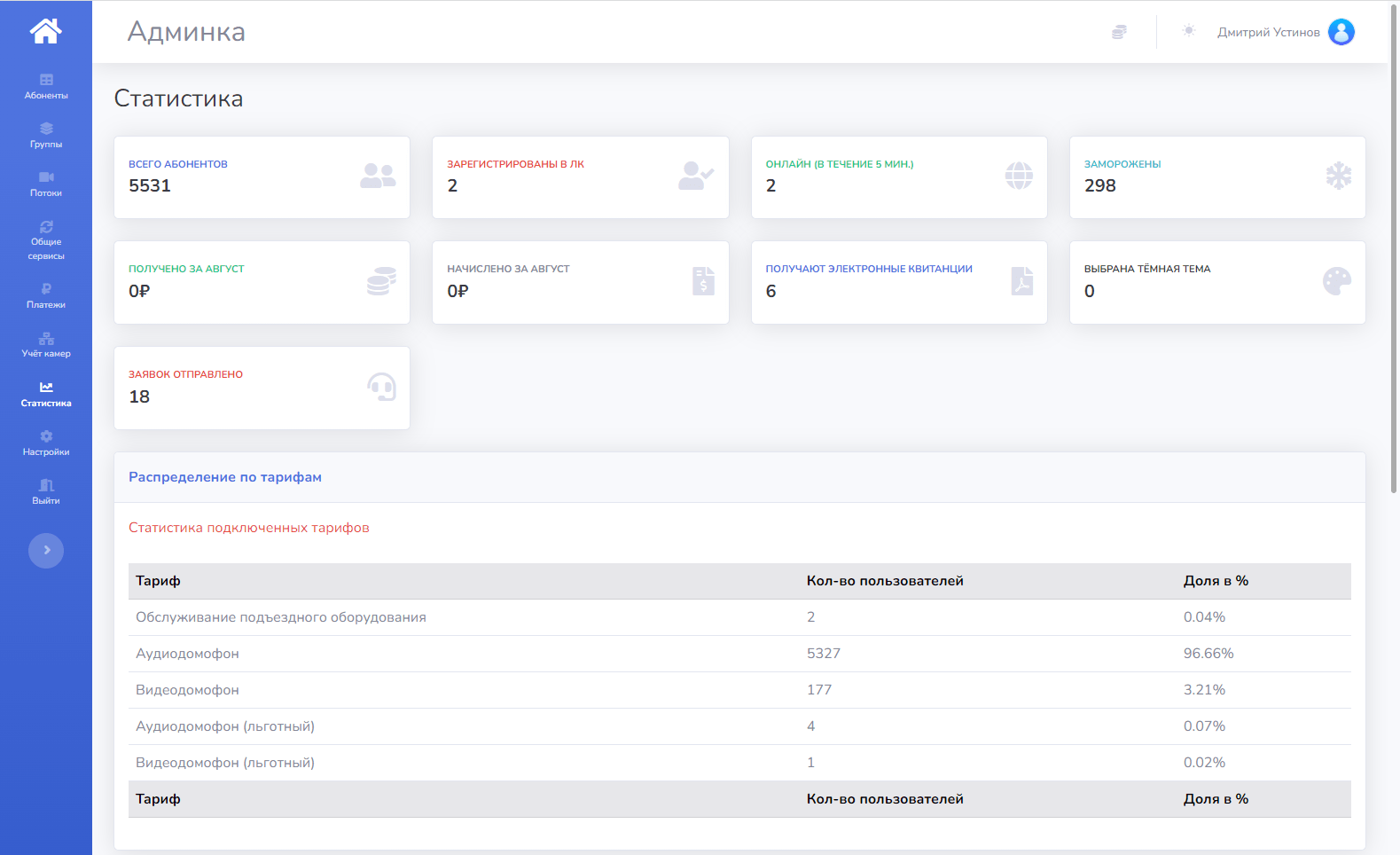Open Настройки settings page
Viewport: 1400px width, 855px height.
click(x=46, y=443)
